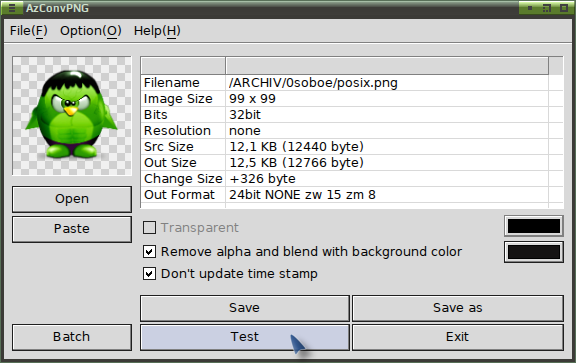Viewport: 576px width, 363px height.
Task: Click the green penguin preview thumbnail
Action: (x=72, y=116)
